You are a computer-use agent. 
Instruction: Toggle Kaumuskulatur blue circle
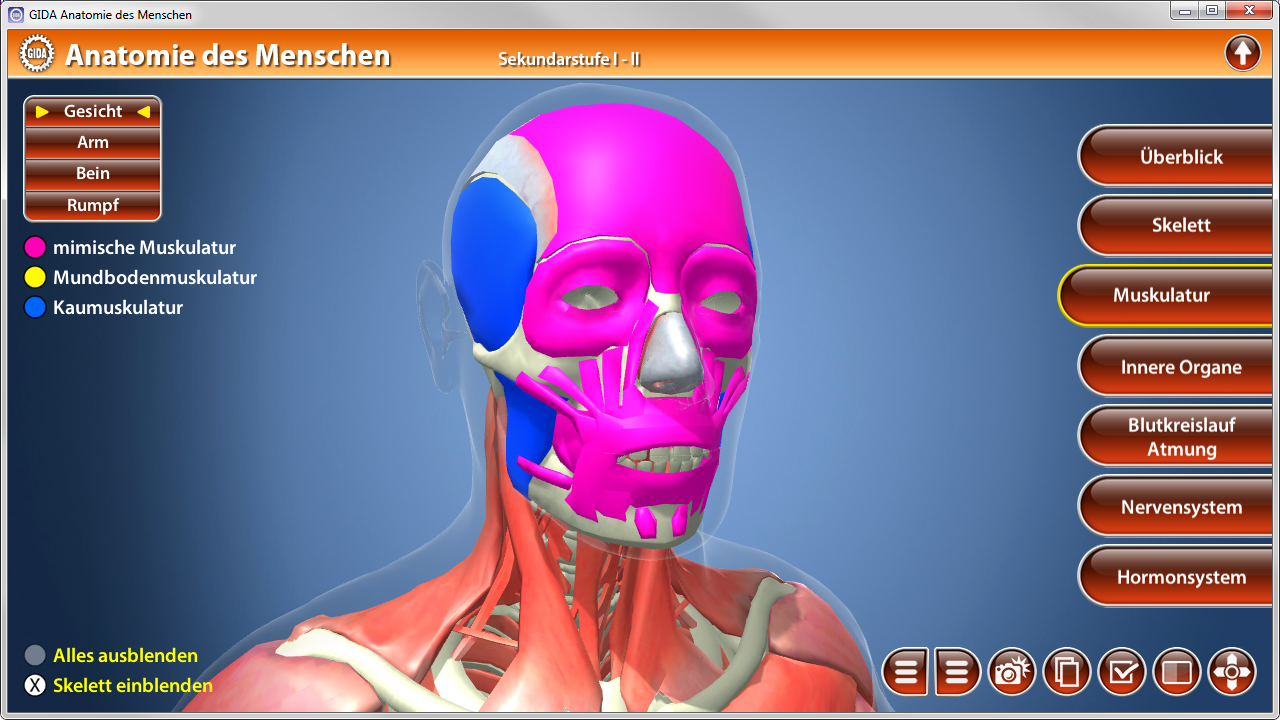click(35, 307)
